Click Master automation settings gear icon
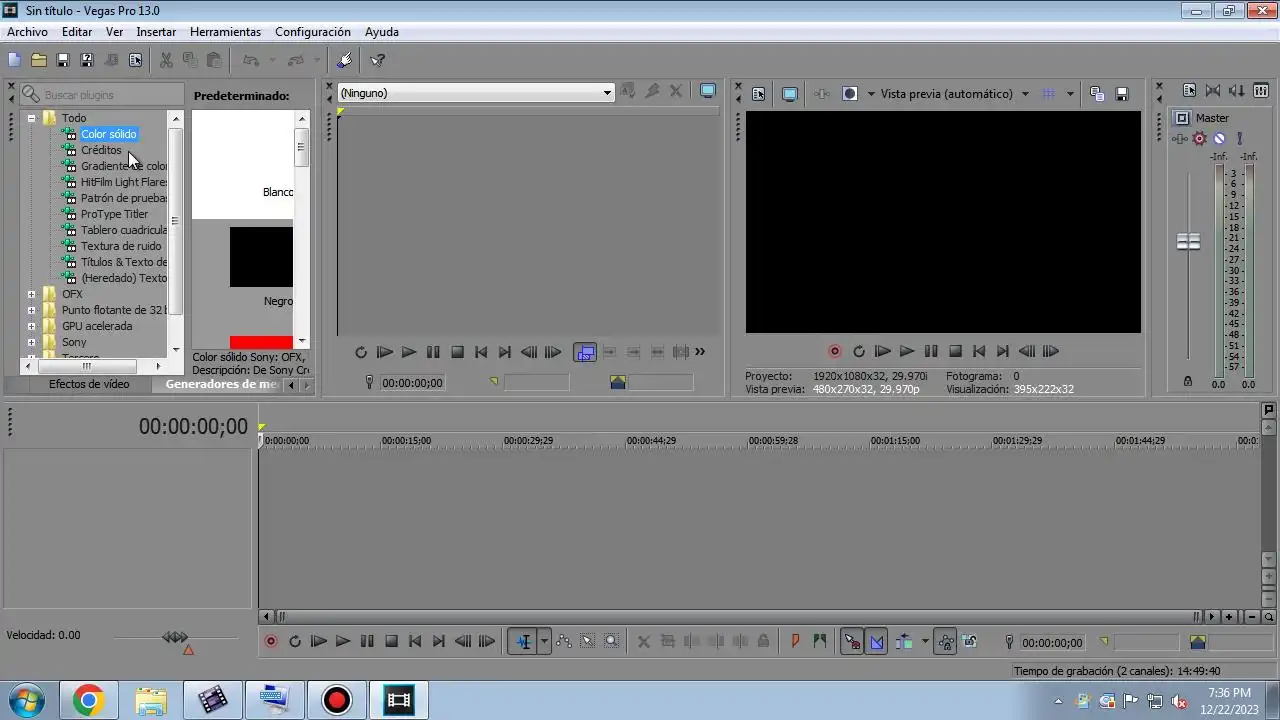Image resolution: width=1280 pixels, height=720 pixels. click(1199, 139)
